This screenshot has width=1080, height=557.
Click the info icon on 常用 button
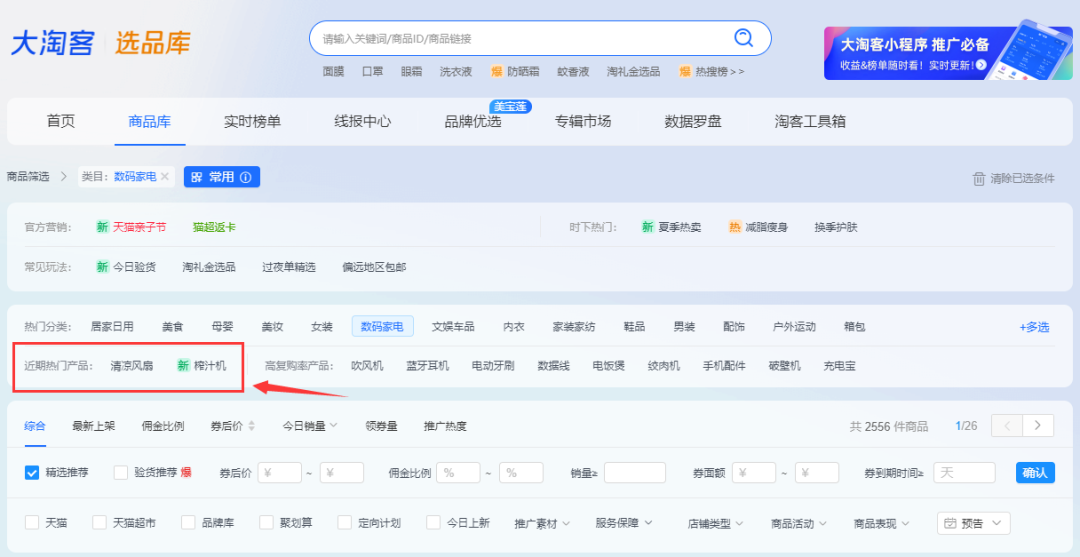click(x=245, y=177)
